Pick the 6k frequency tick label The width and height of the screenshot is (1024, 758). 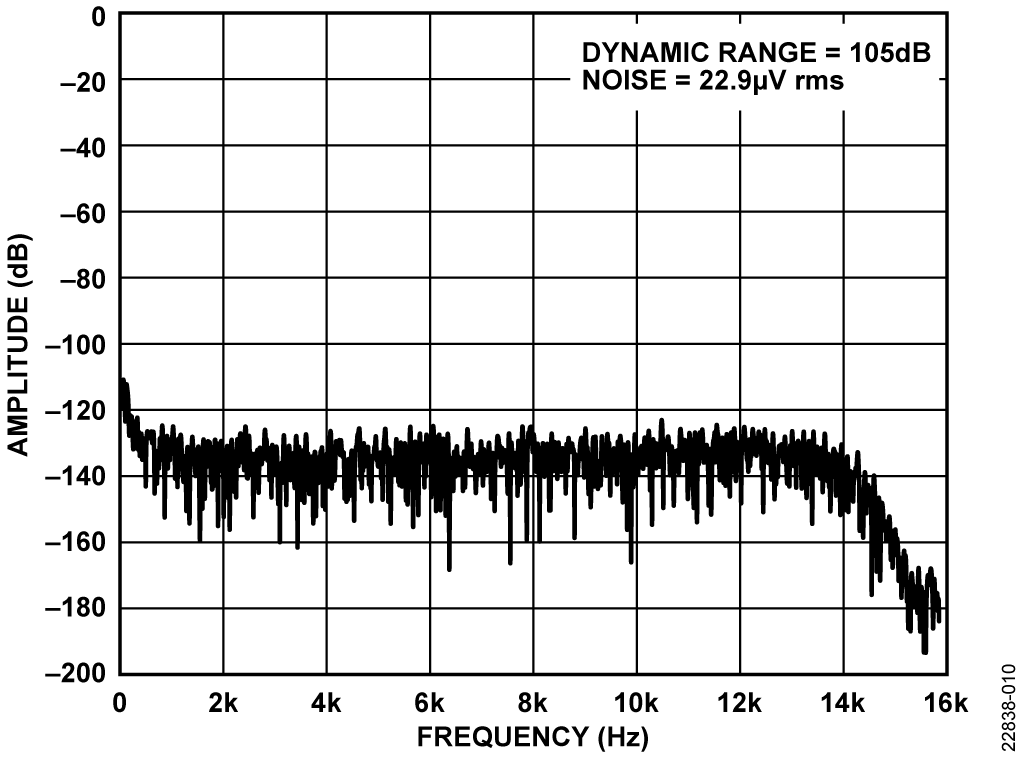(430, 701)
